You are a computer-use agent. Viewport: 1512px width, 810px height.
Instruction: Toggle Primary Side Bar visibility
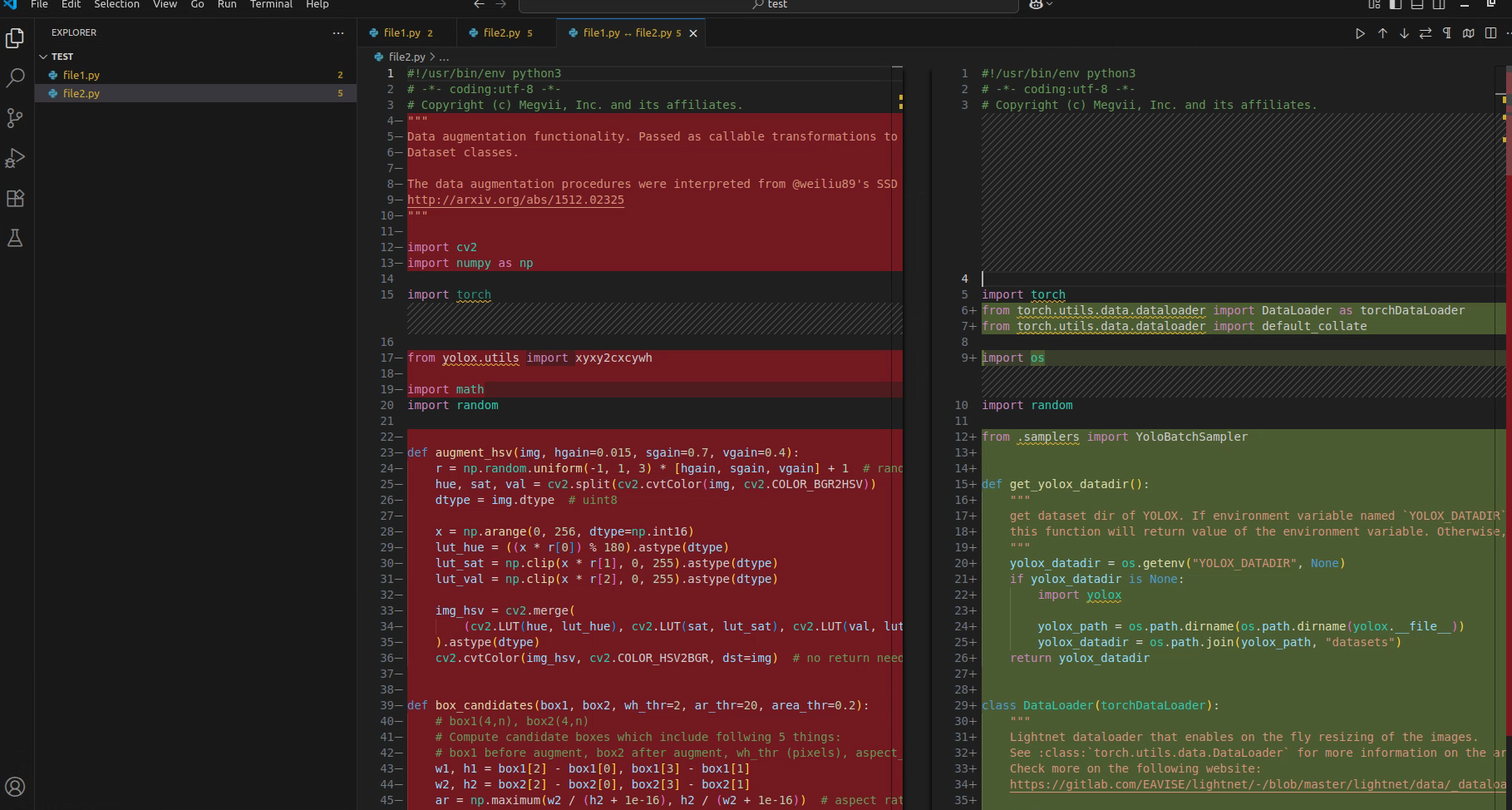pyautogui.click(x=1396, y=4)
